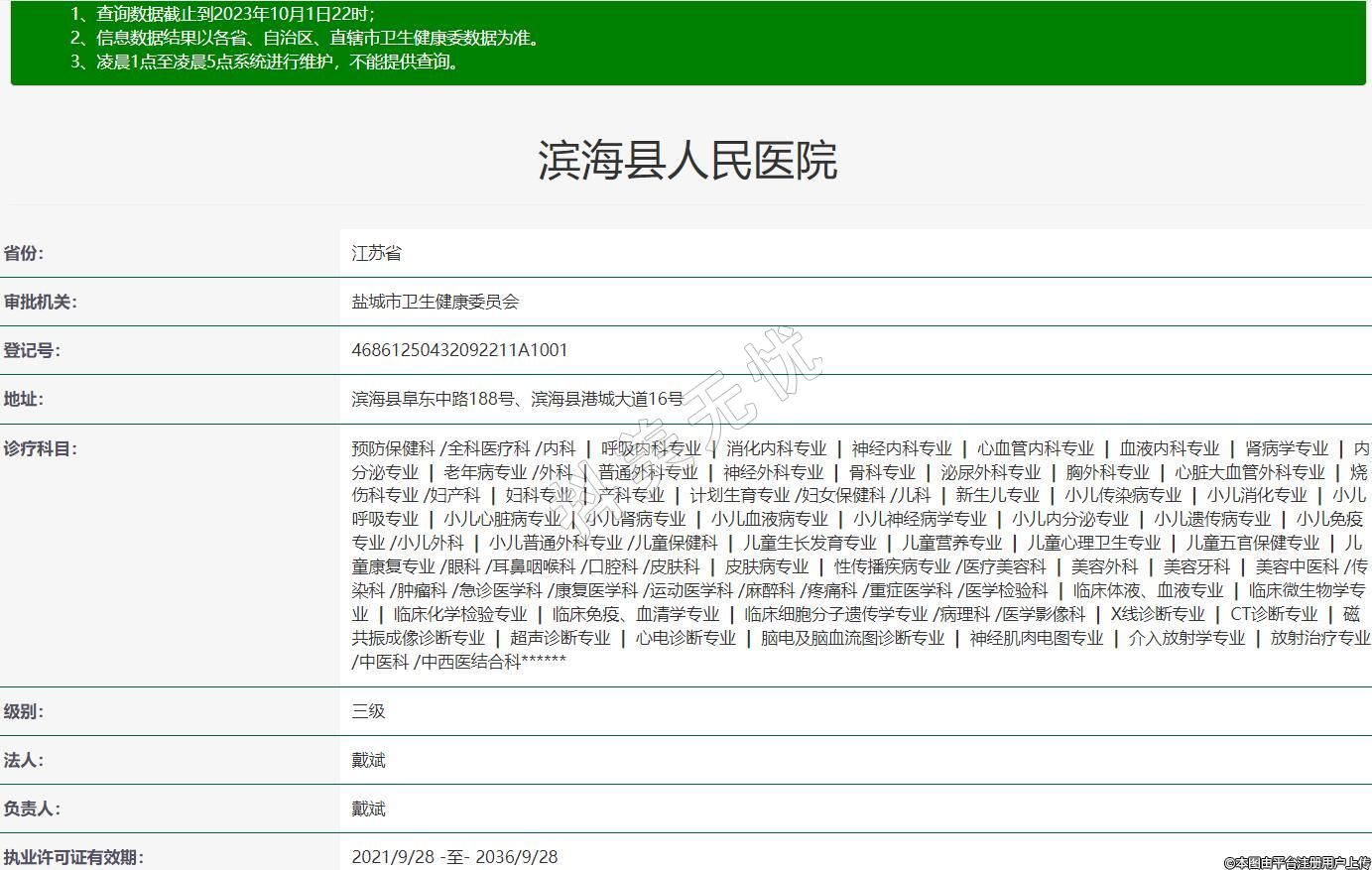This screenshot has width=1372, height=870.
Task: Click the 法人 field label
Action: tap(24, 760)
